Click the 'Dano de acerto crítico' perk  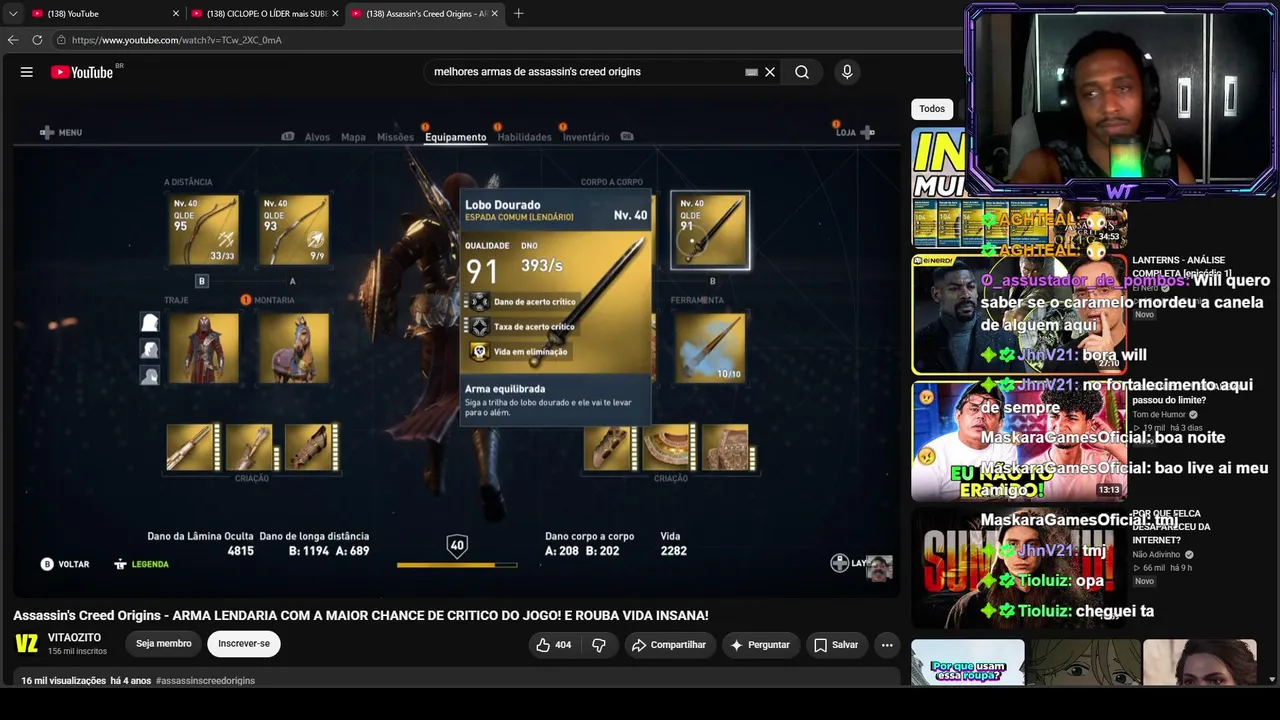point(524,302)
